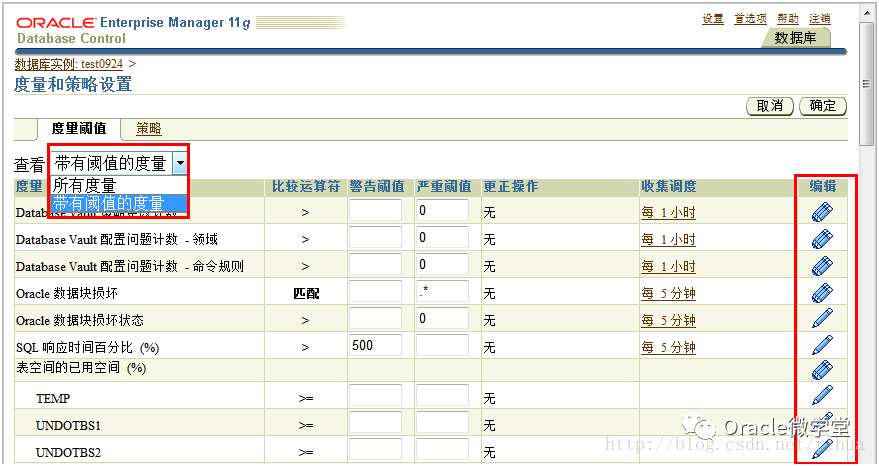Edit the Oracle 数据块损坏状态 metric
The image size is (879, 466).
point(822,319)
